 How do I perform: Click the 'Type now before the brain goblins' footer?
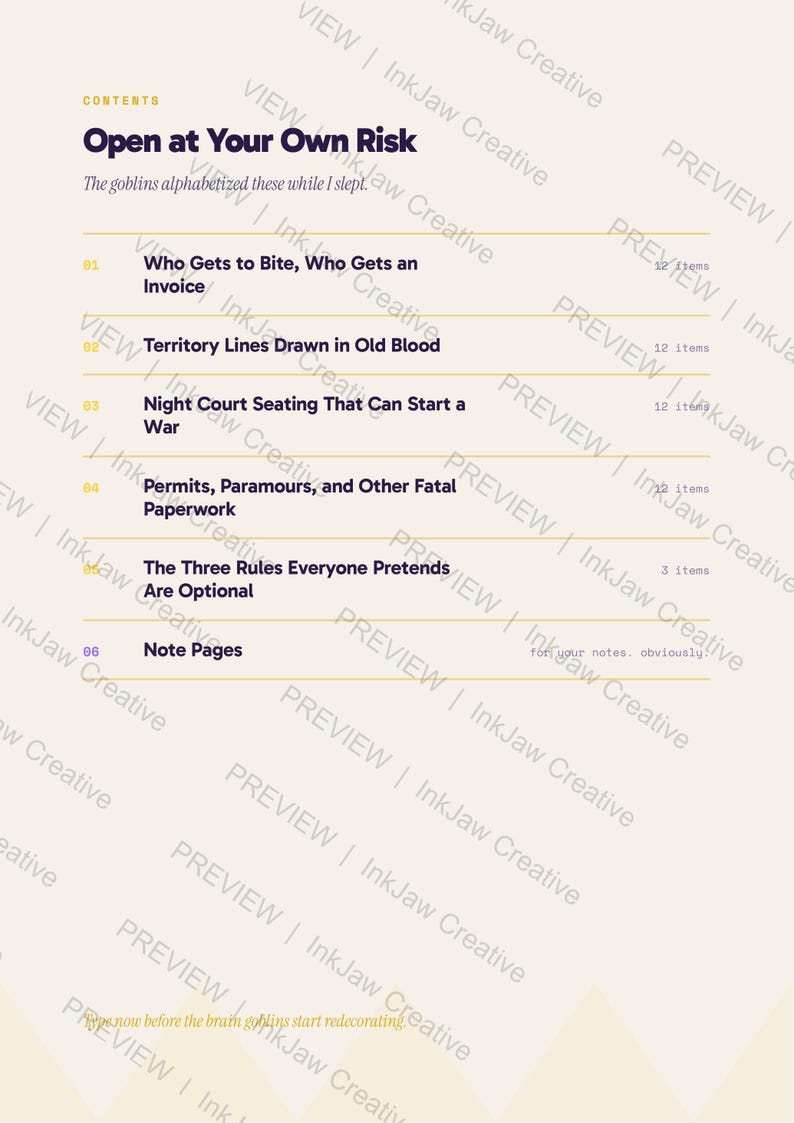point(245,1021)
